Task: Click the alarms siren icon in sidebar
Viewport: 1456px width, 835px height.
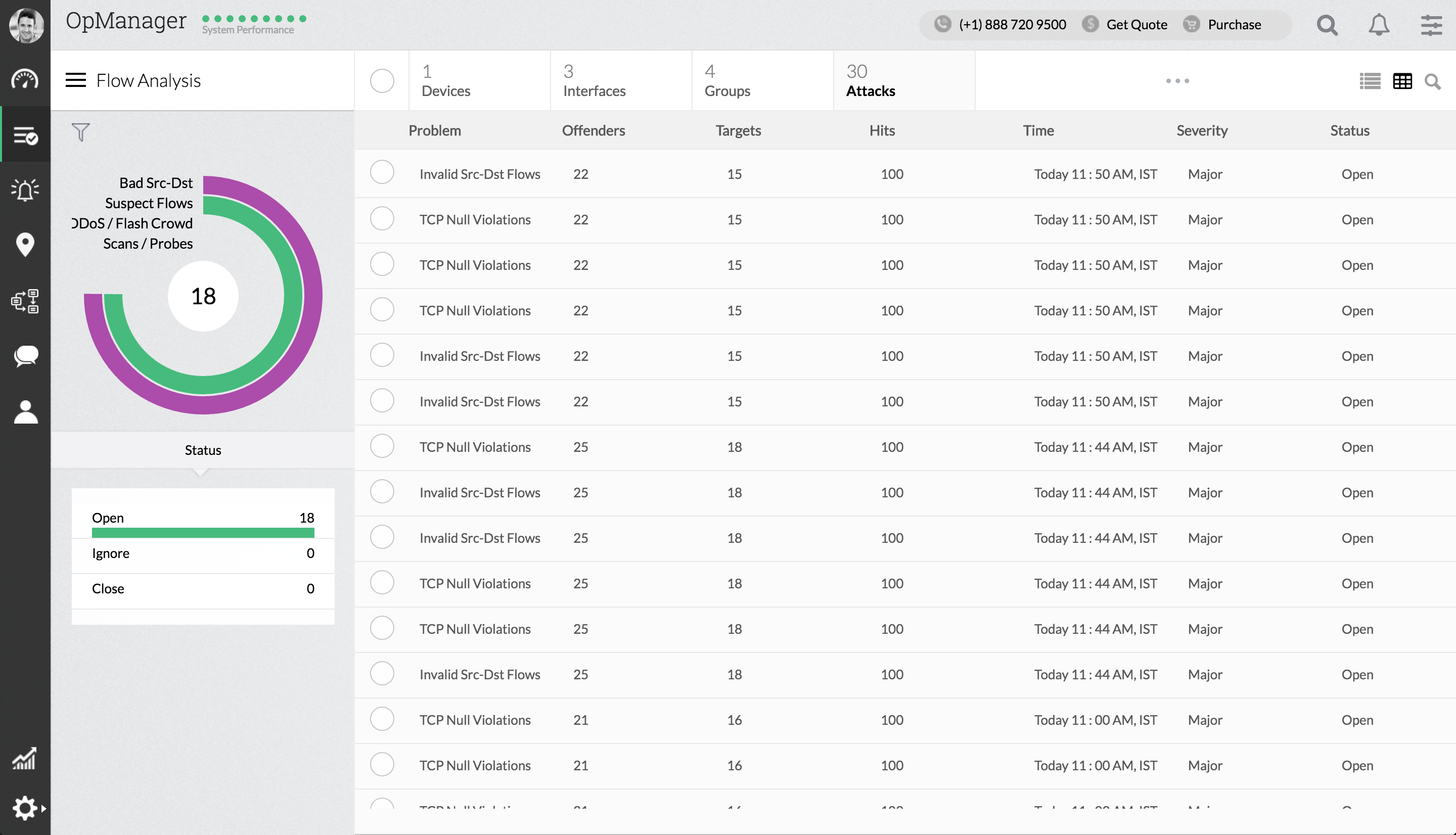Action: (25, 190)
